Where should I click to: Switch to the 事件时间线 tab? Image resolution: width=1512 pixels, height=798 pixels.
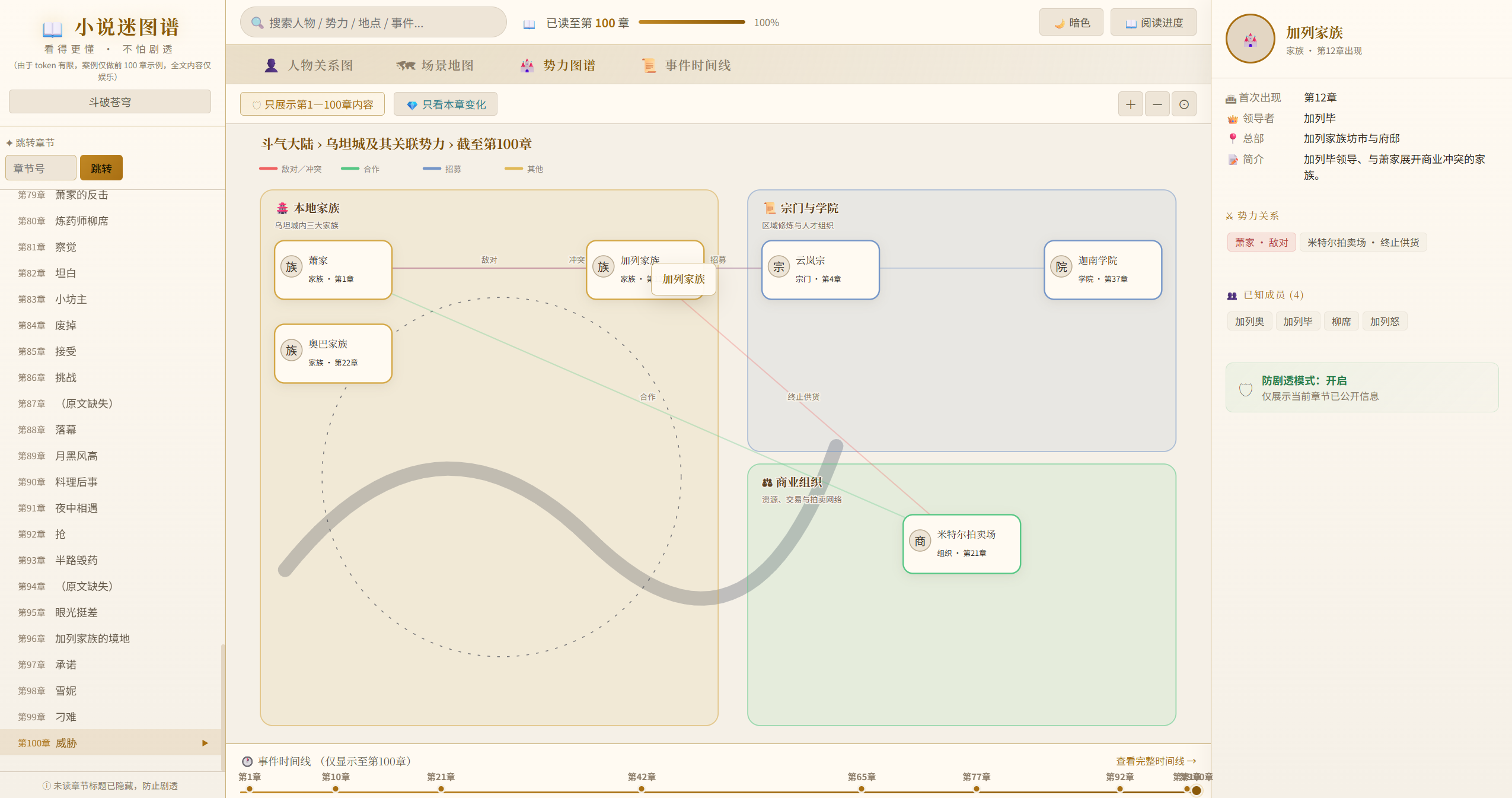tap(687, 65)
